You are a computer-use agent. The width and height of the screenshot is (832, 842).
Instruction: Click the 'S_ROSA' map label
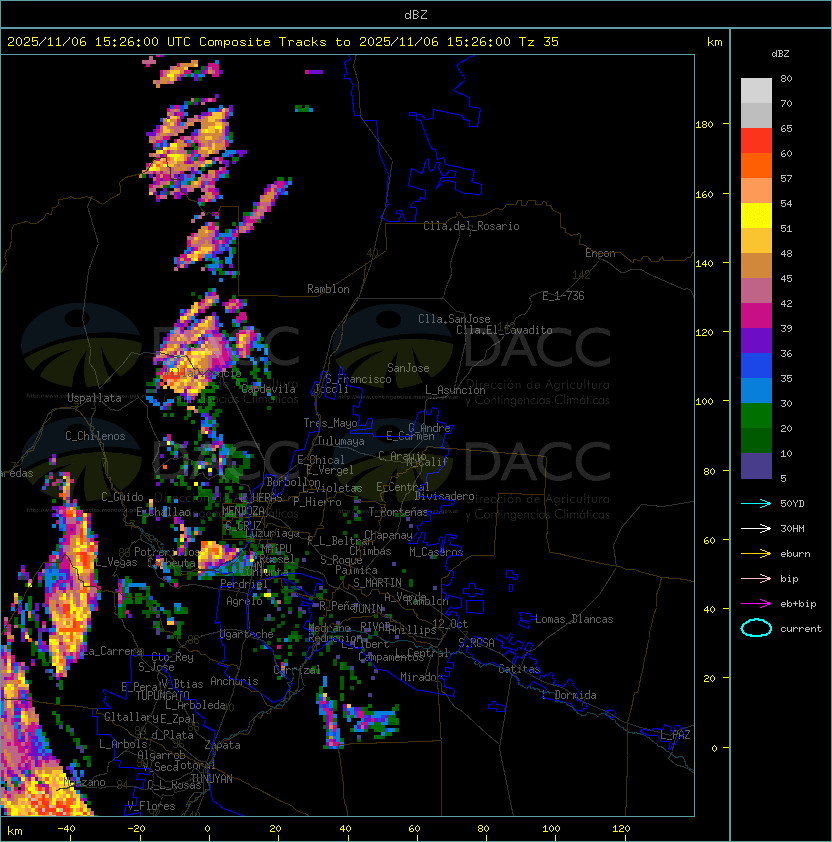tap(476, 643)
